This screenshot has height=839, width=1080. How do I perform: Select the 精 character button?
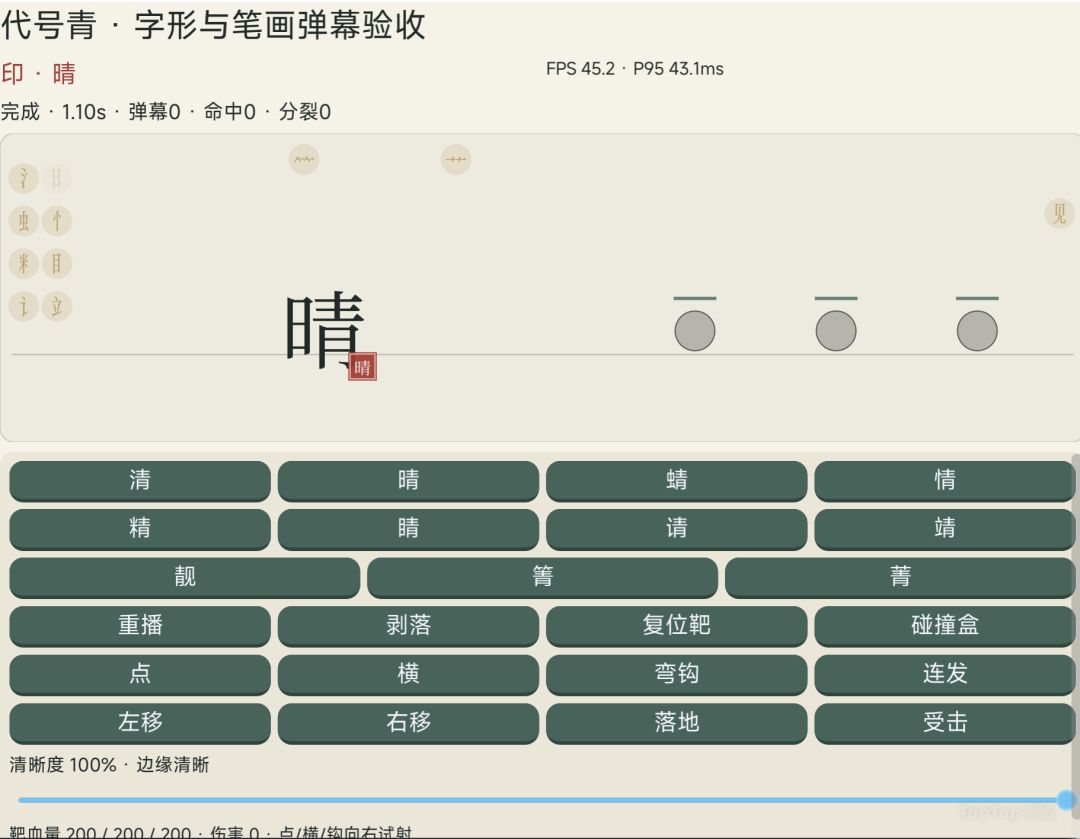140,528
